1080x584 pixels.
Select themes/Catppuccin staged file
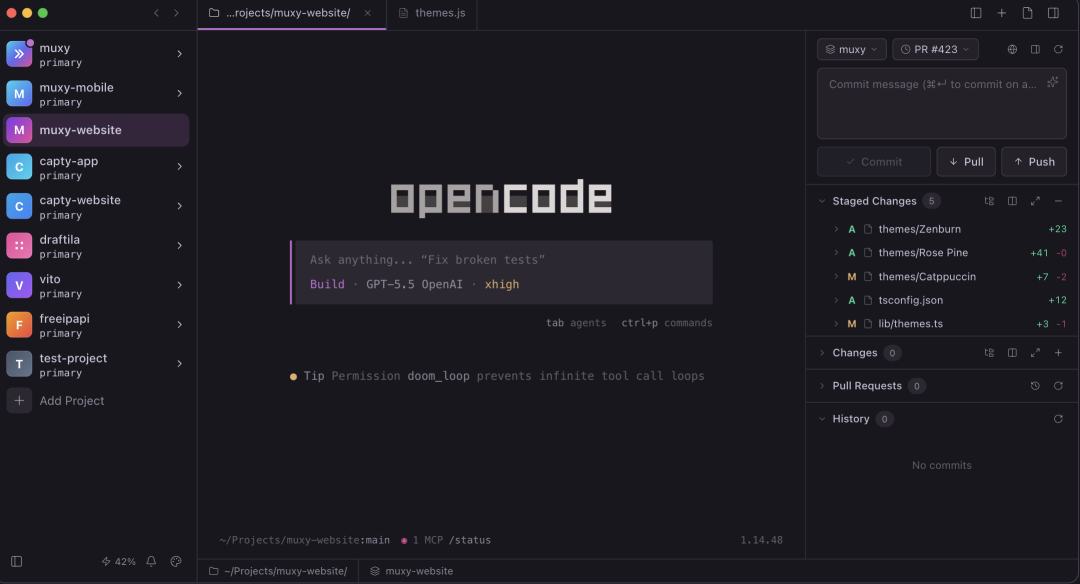point(942,277)
